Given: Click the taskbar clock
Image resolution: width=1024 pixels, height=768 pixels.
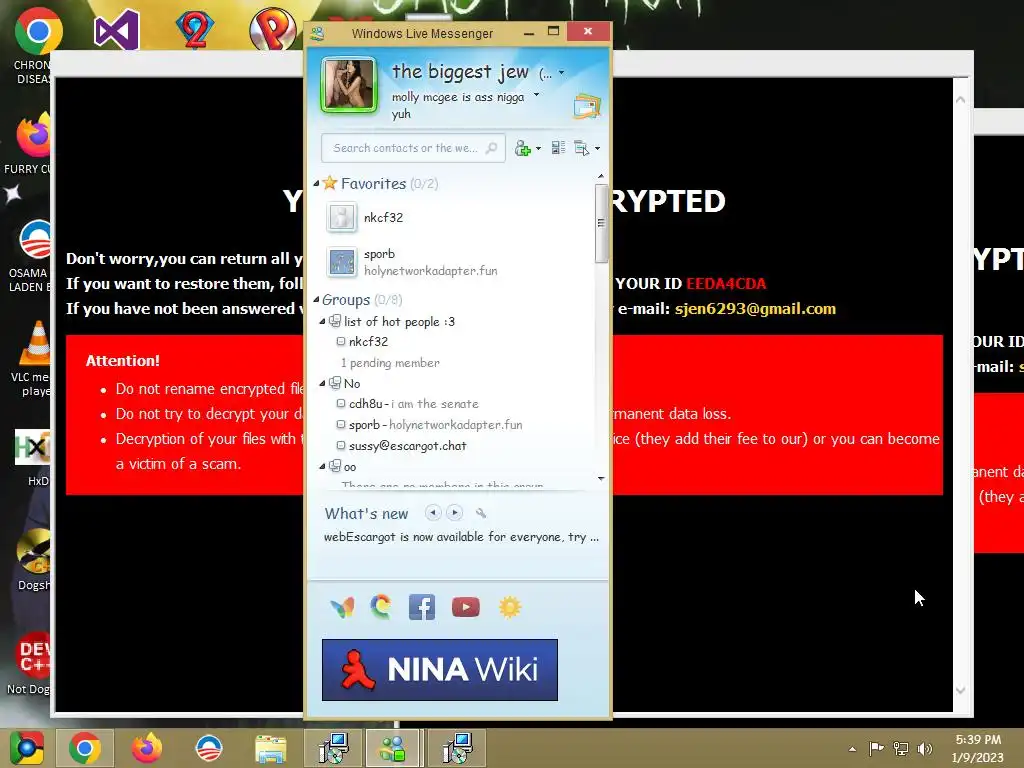Looking at the screenshot, I should coord(978,748).
